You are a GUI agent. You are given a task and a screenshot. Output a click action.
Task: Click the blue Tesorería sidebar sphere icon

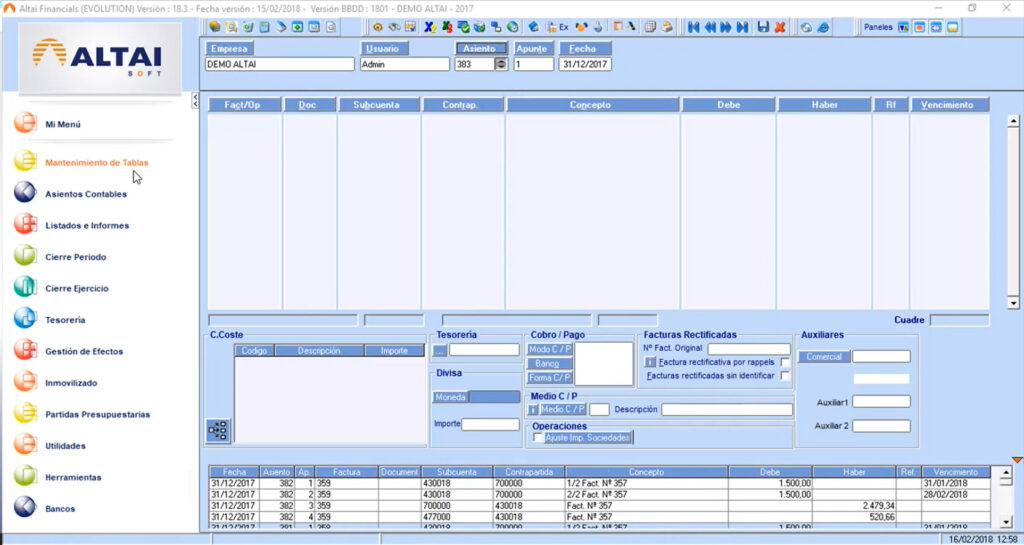(25, 319)
